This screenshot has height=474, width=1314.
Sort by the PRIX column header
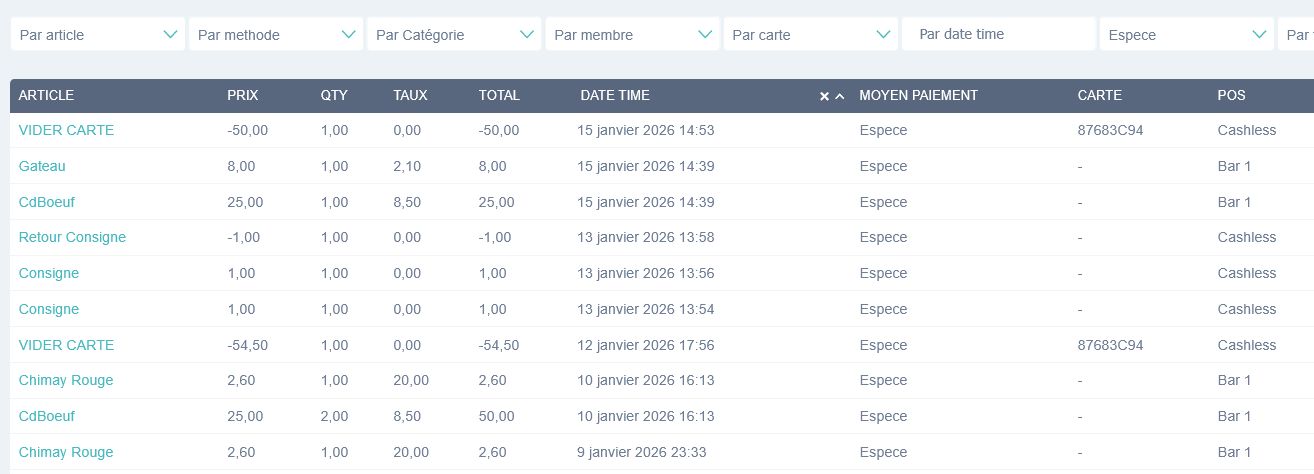click(x=242, y=96)
